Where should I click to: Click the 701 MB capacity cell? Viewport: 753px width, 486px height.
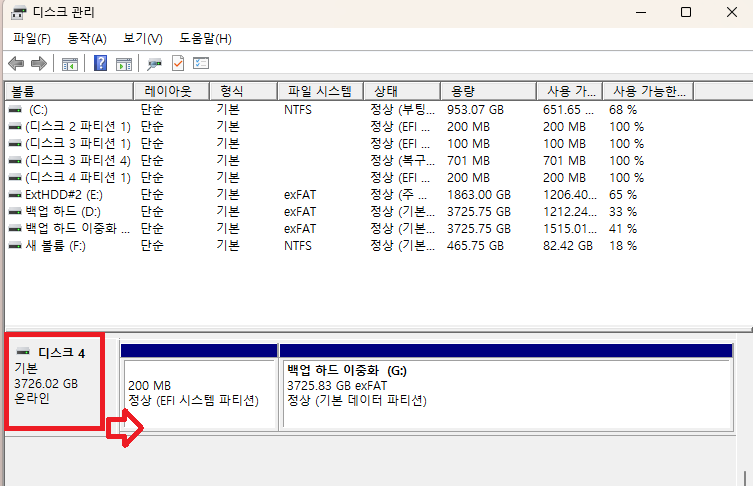469,160
